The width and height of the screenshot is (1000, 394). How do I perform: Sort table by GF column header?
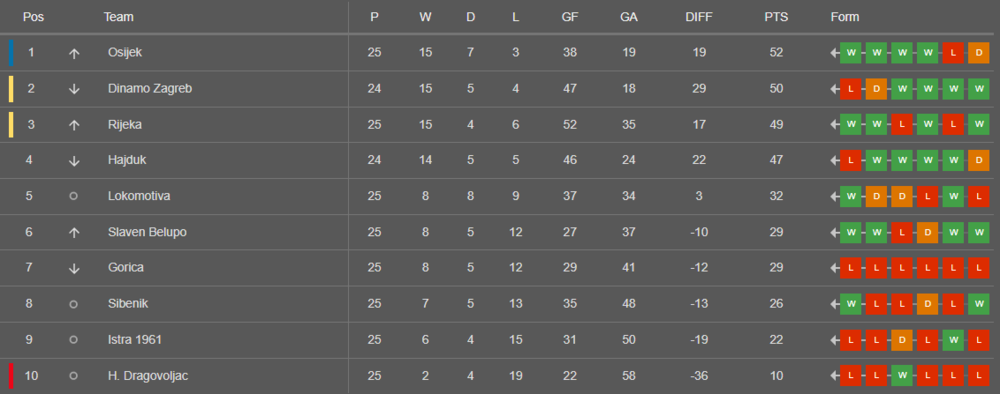point(570,17)
